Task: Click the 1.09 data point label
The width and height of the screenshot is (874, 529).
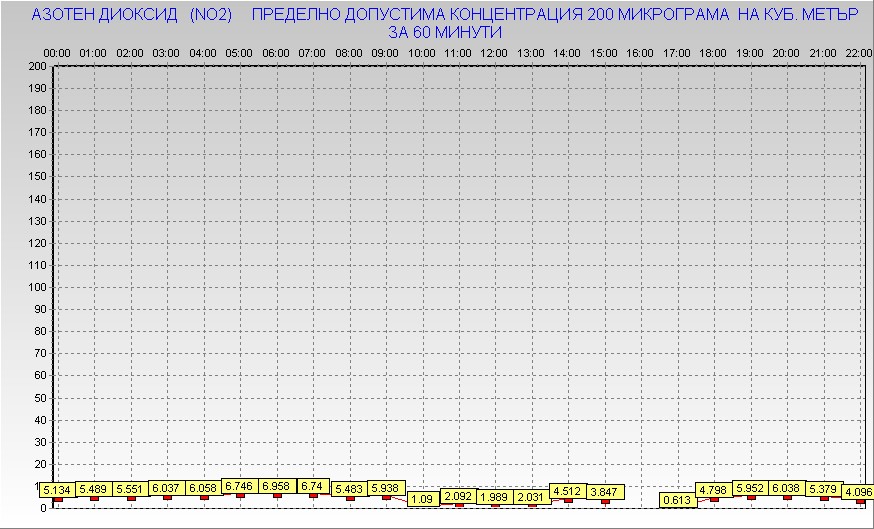Action: point(423,498)
